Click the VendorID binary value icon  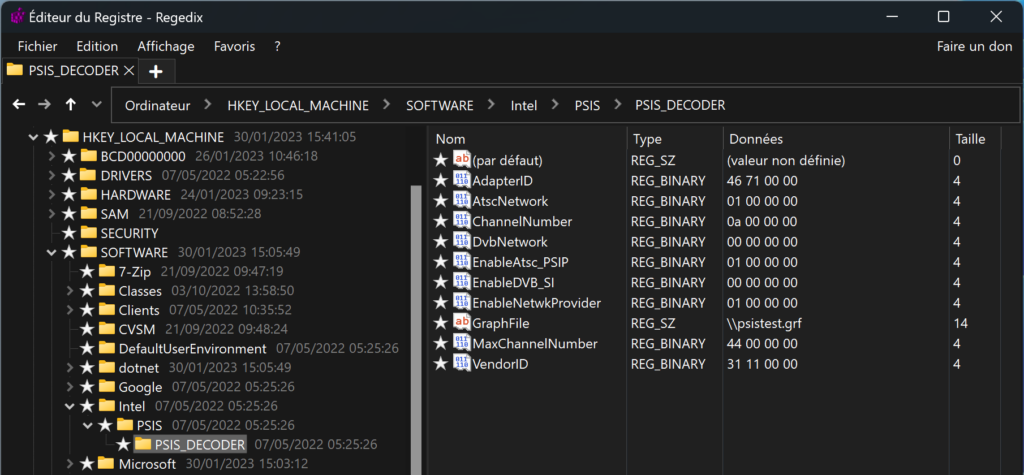[x=461, y=363]
